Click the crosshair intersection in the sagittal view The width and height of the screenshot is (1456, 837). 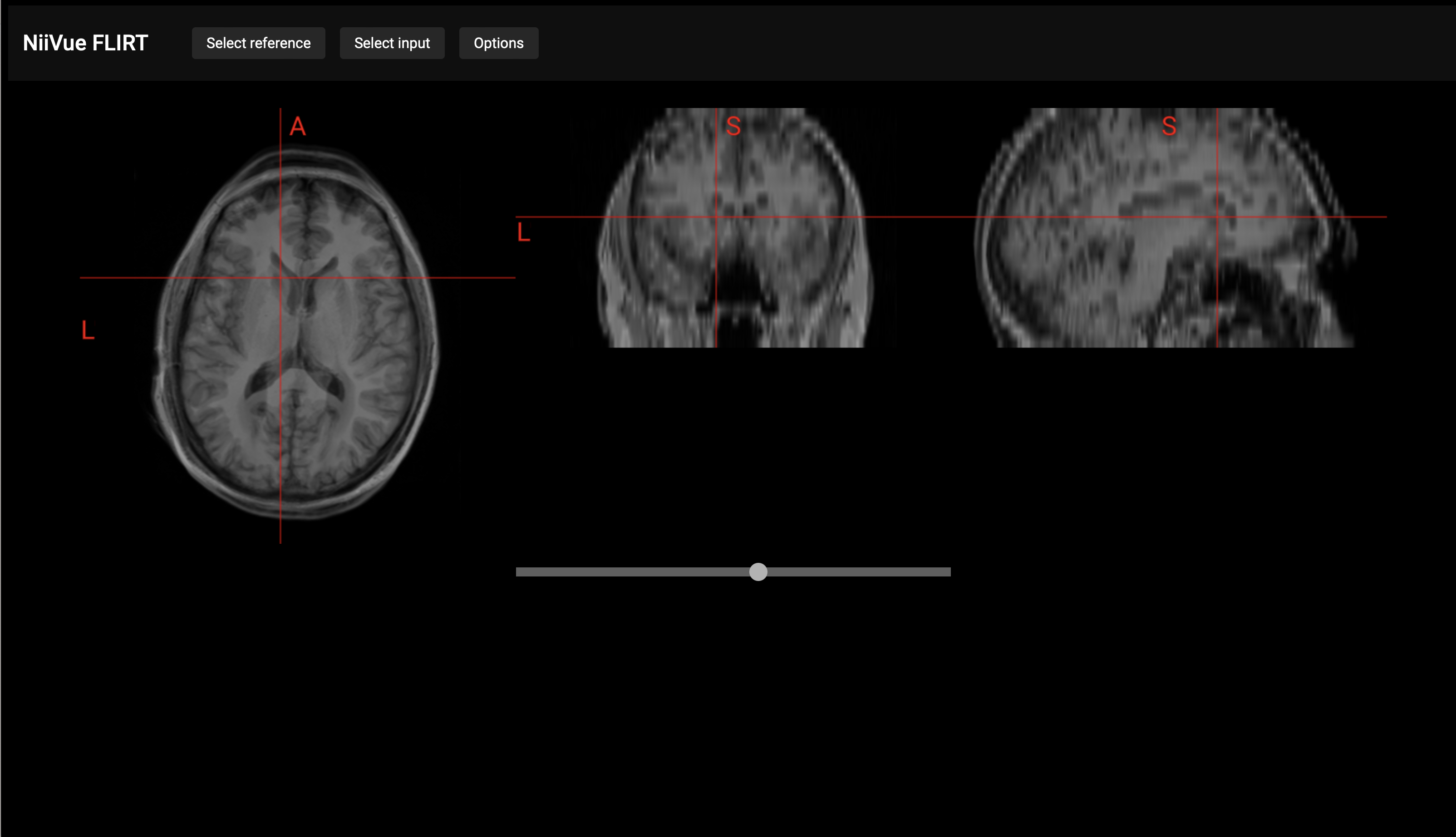click(x=1217, y=217)
